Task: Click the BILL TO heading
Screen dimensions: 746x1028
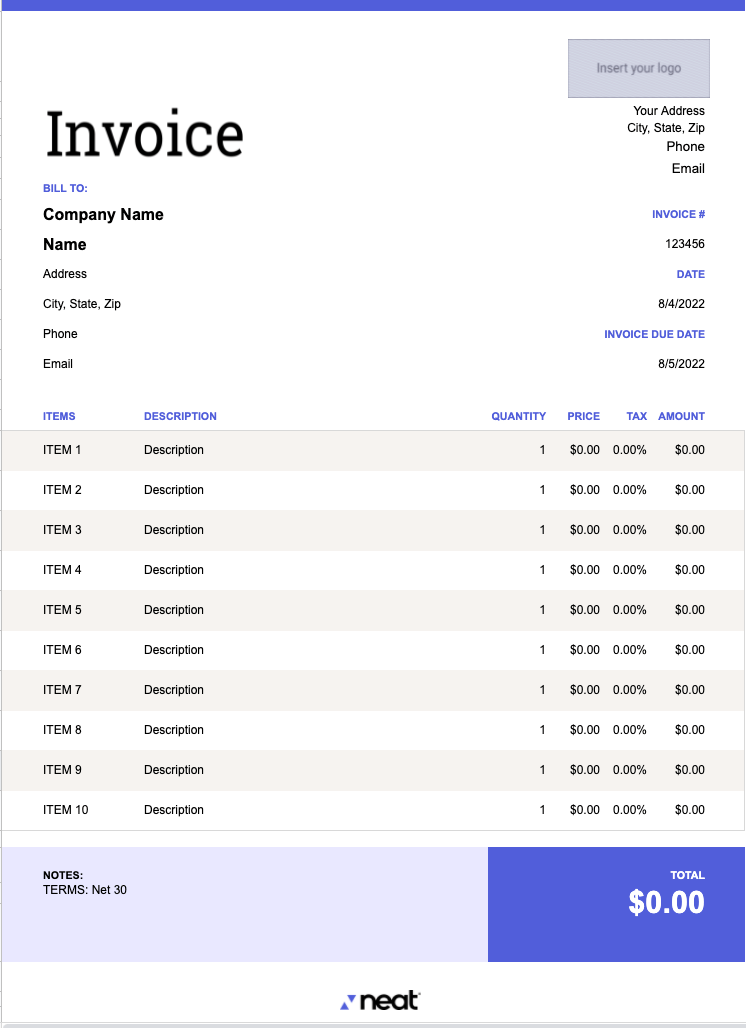Action: click(x=65, y=188)
